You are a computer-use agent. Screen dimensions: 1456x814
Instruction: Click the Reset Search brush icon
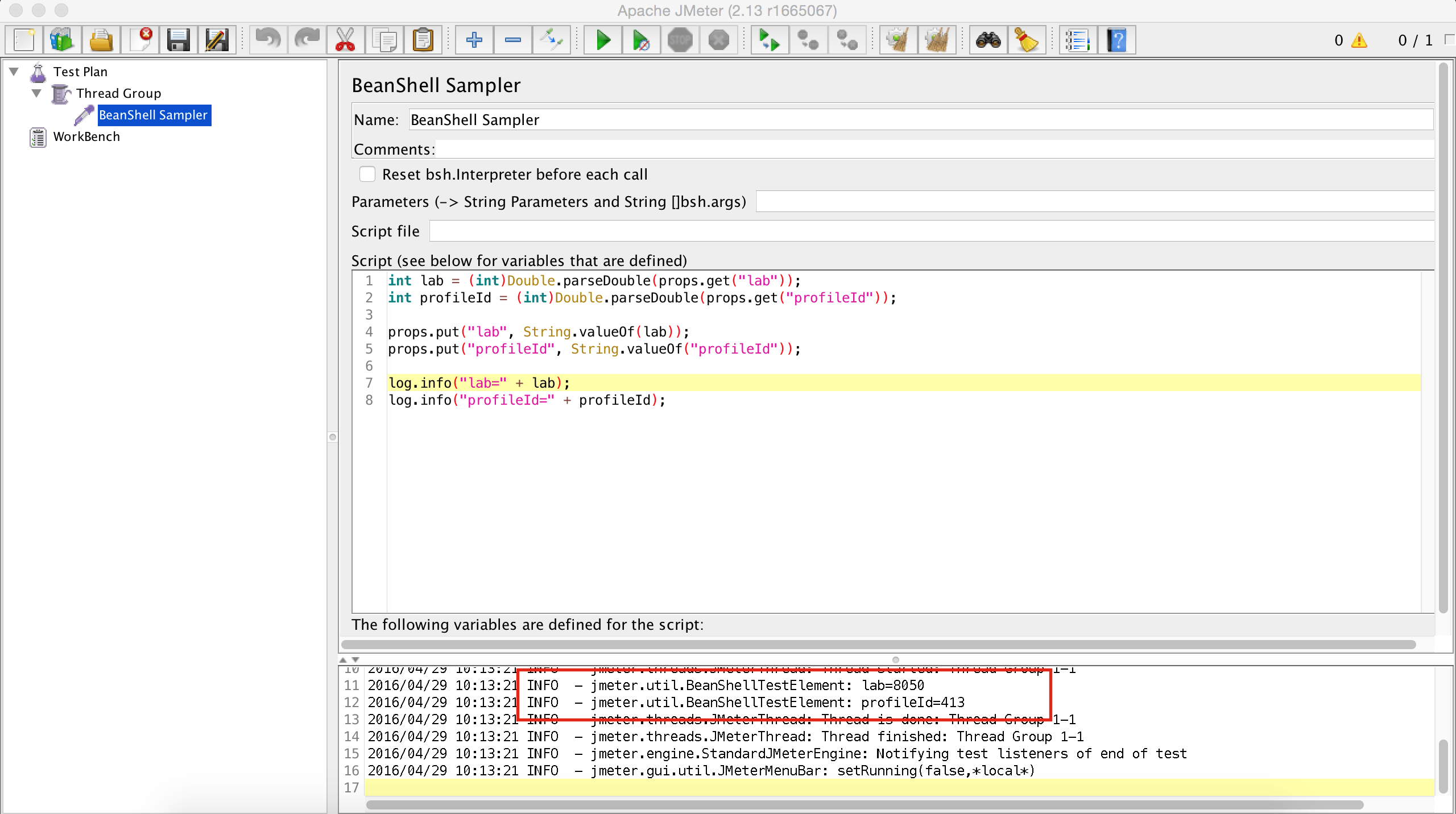[x=1027, y=40]
